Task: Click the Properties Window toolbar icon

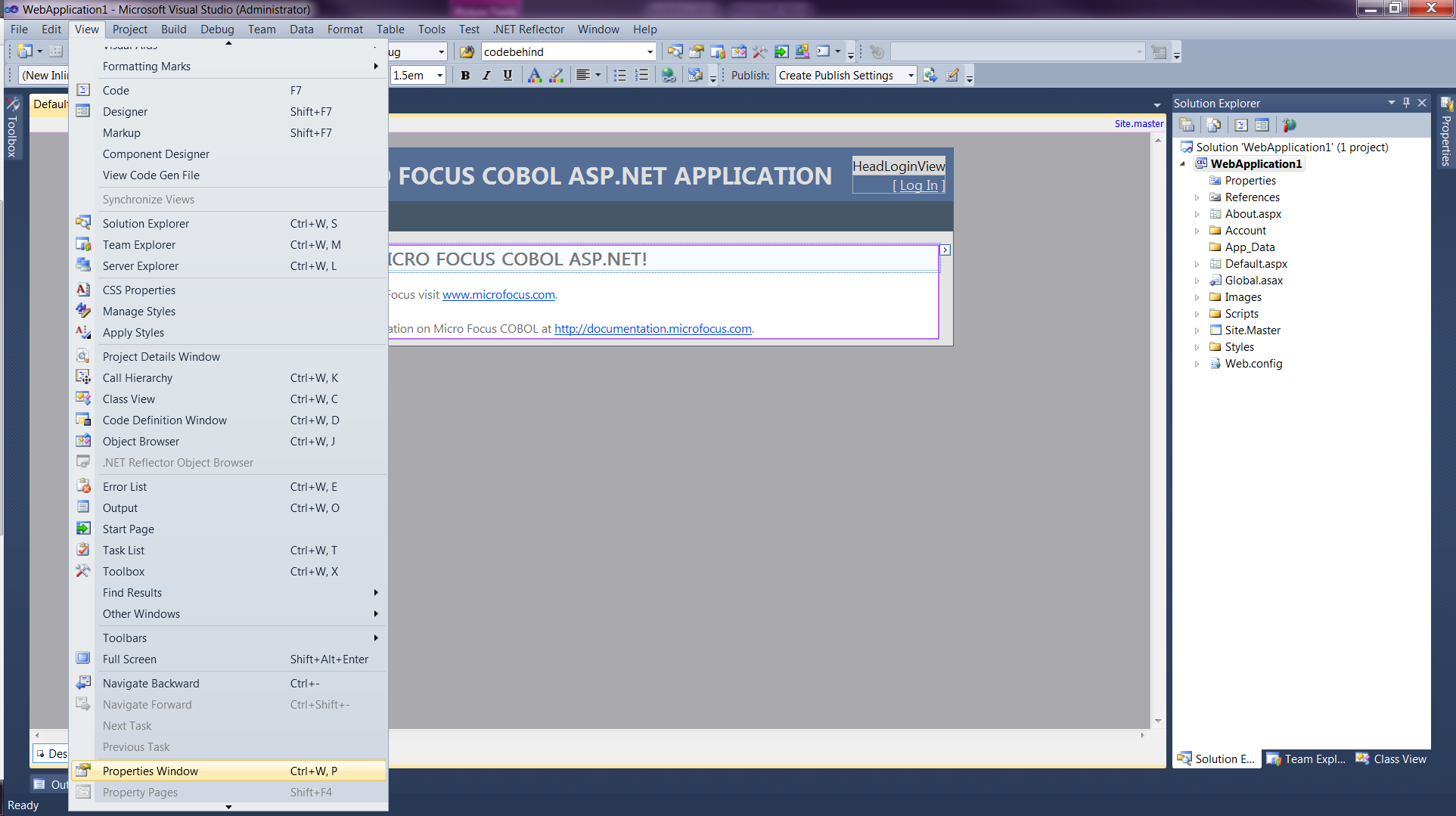Action: tap(696, 51)
